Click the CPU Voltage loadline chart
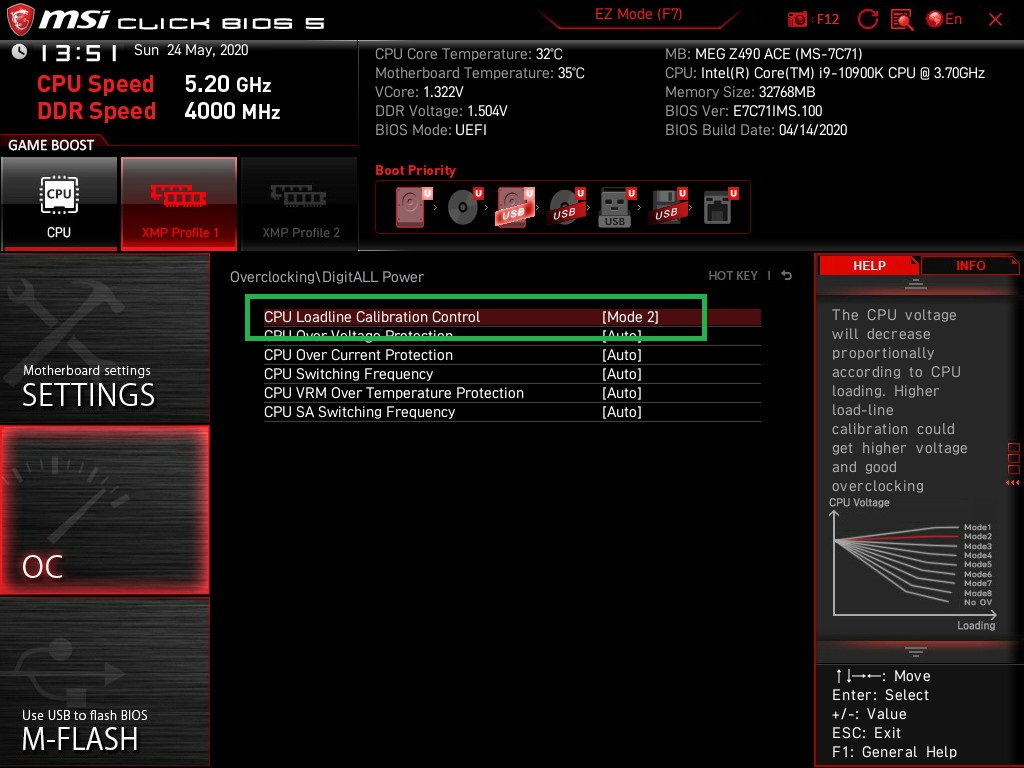Viewport: 1024px width, 768px height. pos(913,565)
